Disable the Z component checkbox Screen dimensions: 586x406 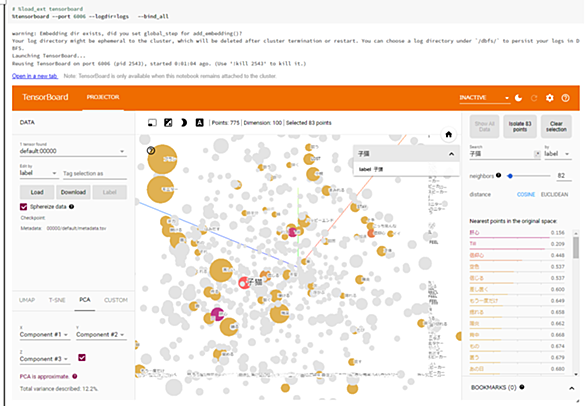[82, 358]
